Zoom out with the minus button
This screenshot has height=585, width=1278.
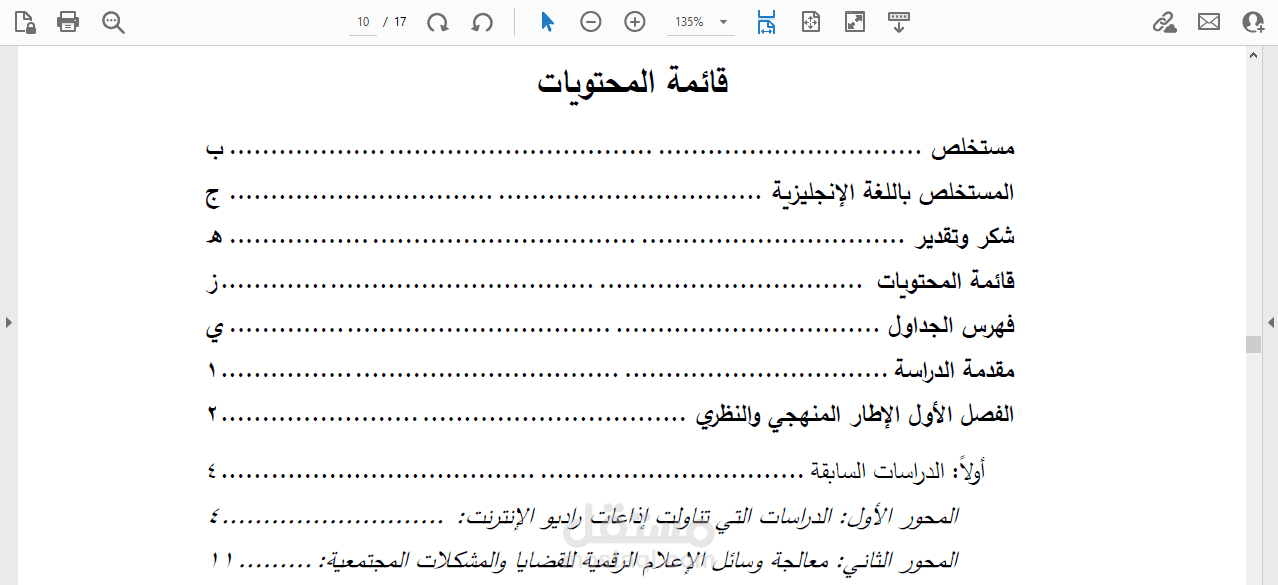[x=591, y=22]
